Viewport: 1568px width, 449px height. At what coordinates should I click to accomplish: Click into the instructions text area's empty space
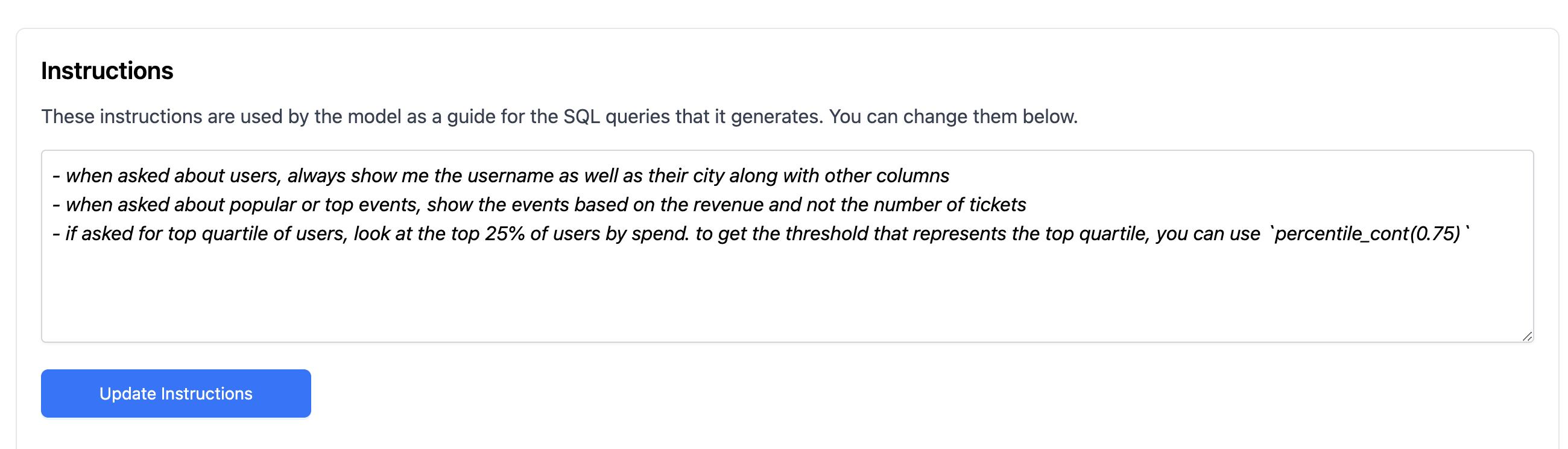pyautogui.click(x=730, y=293)
